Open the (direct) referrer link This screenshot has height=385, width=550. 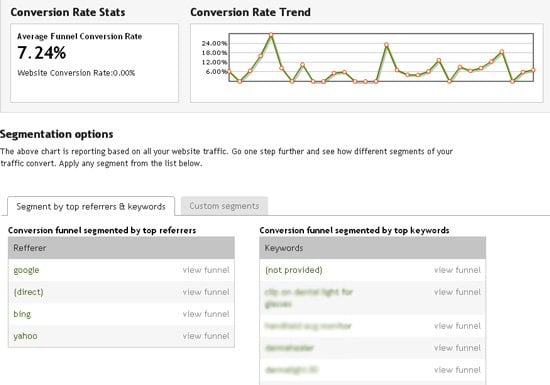(x=28, y=292)
